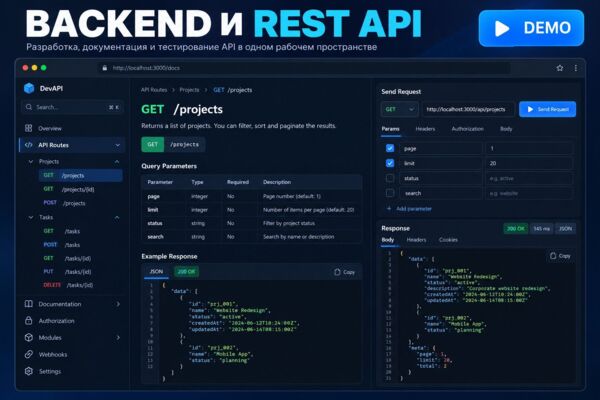Enable the search parameter checkbox

pos(390,193)
